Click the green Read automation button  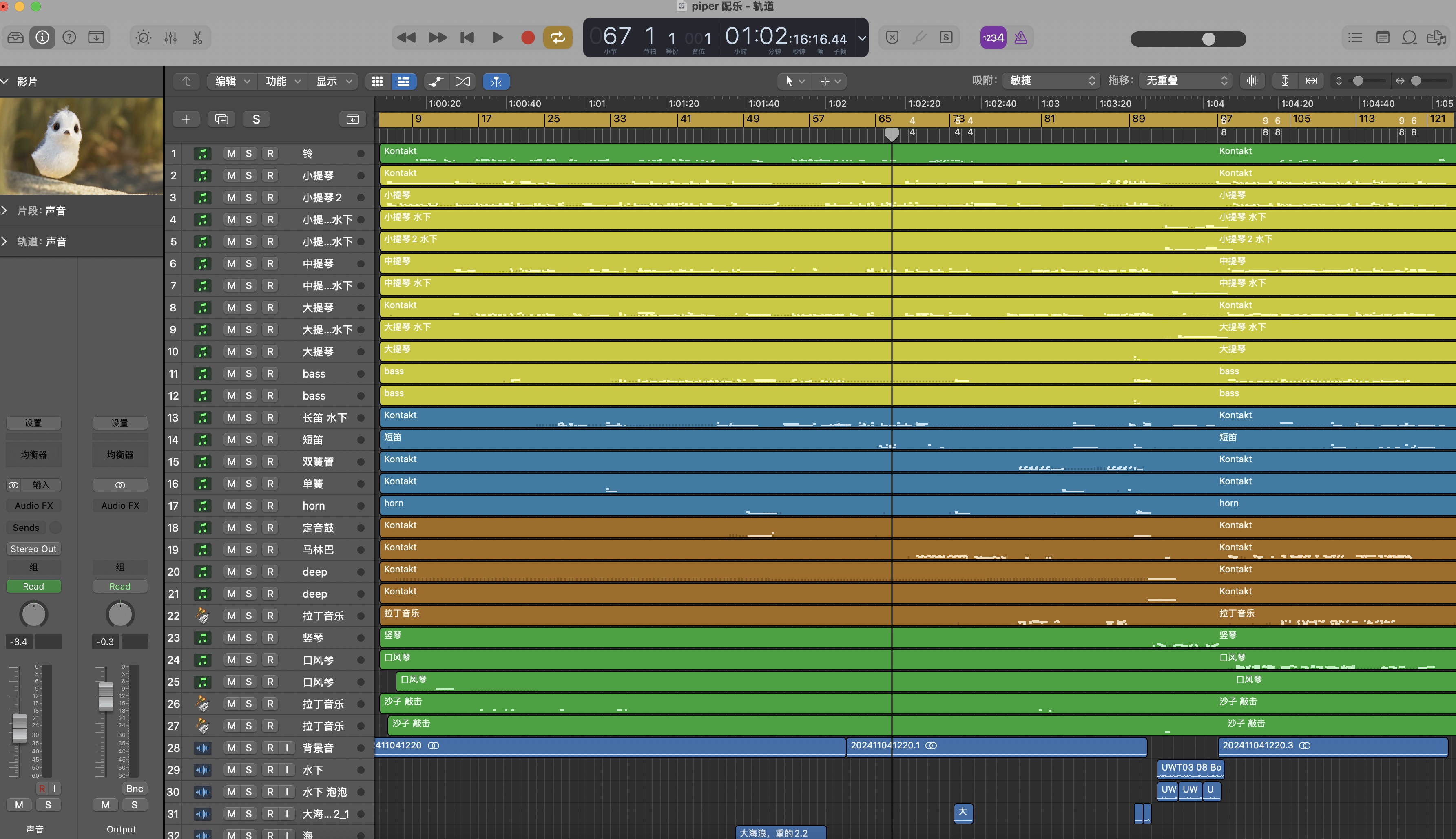(33, 586)
